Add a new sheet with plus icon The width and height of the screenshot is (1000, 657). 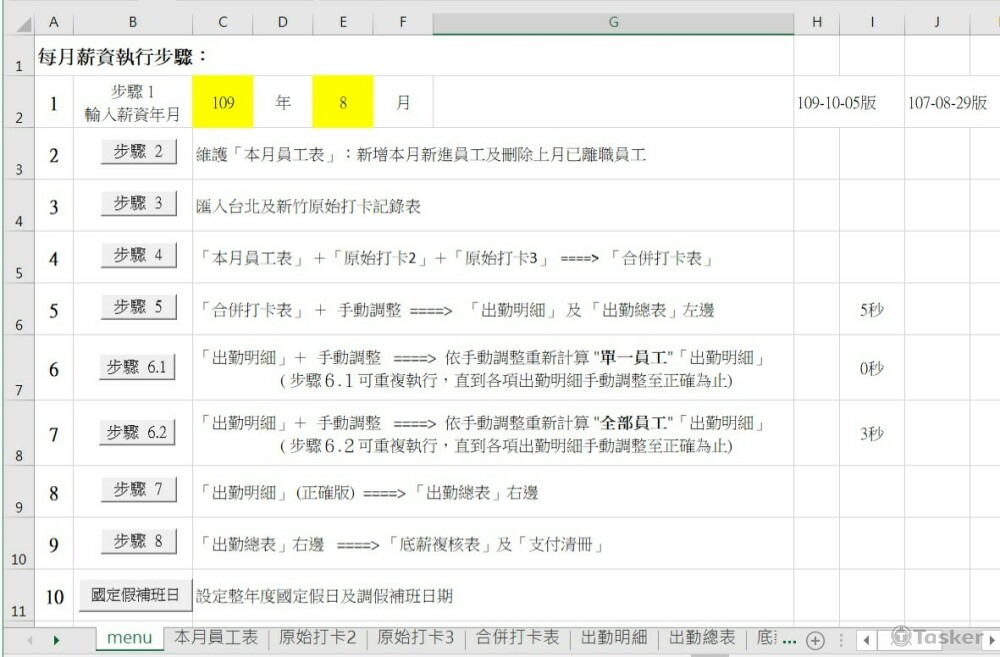815,640
